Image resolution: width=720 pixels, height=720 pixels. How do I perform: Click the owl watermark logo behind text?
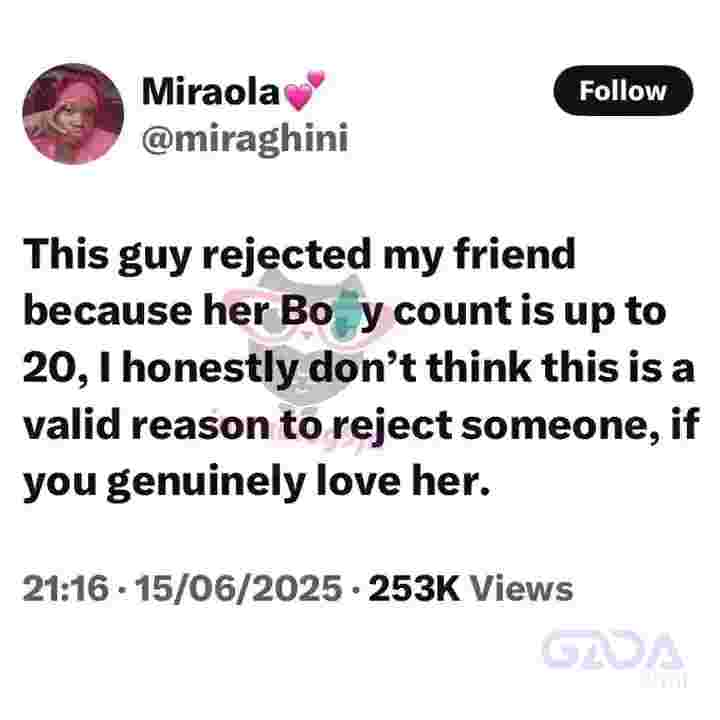tap(314, 349)
